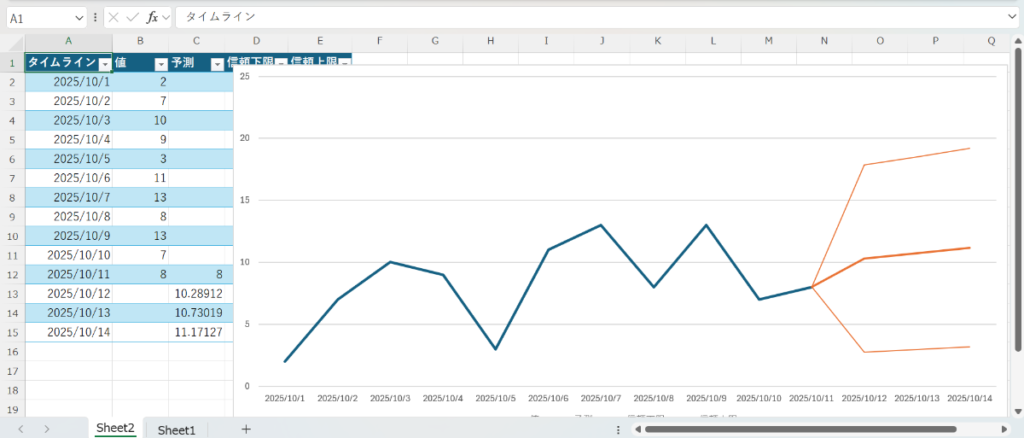The width and height of the screenshot is (1024, 438).
Task: Click the Enter checkmark icon in formula bar
Action: [132, 18]
